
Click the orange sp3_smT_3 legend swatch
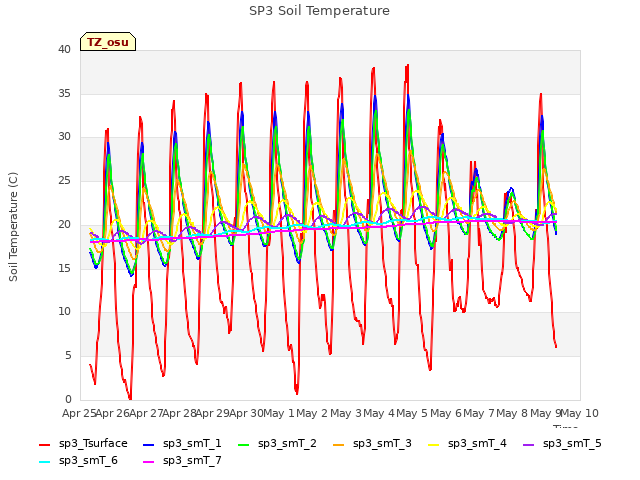339,445
